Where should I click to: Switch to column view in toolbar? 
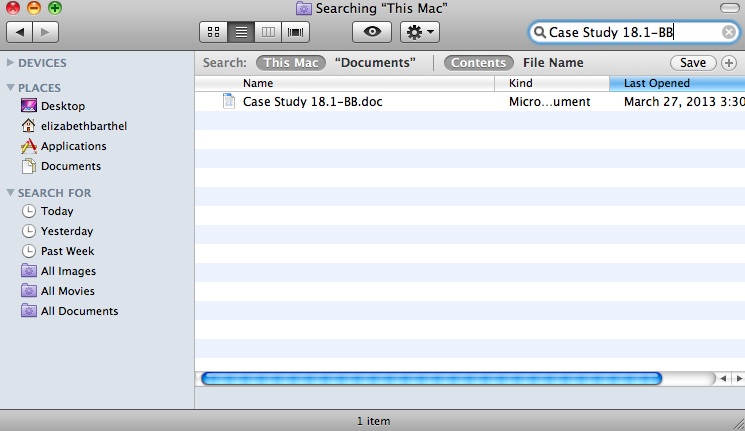point(268,32)
